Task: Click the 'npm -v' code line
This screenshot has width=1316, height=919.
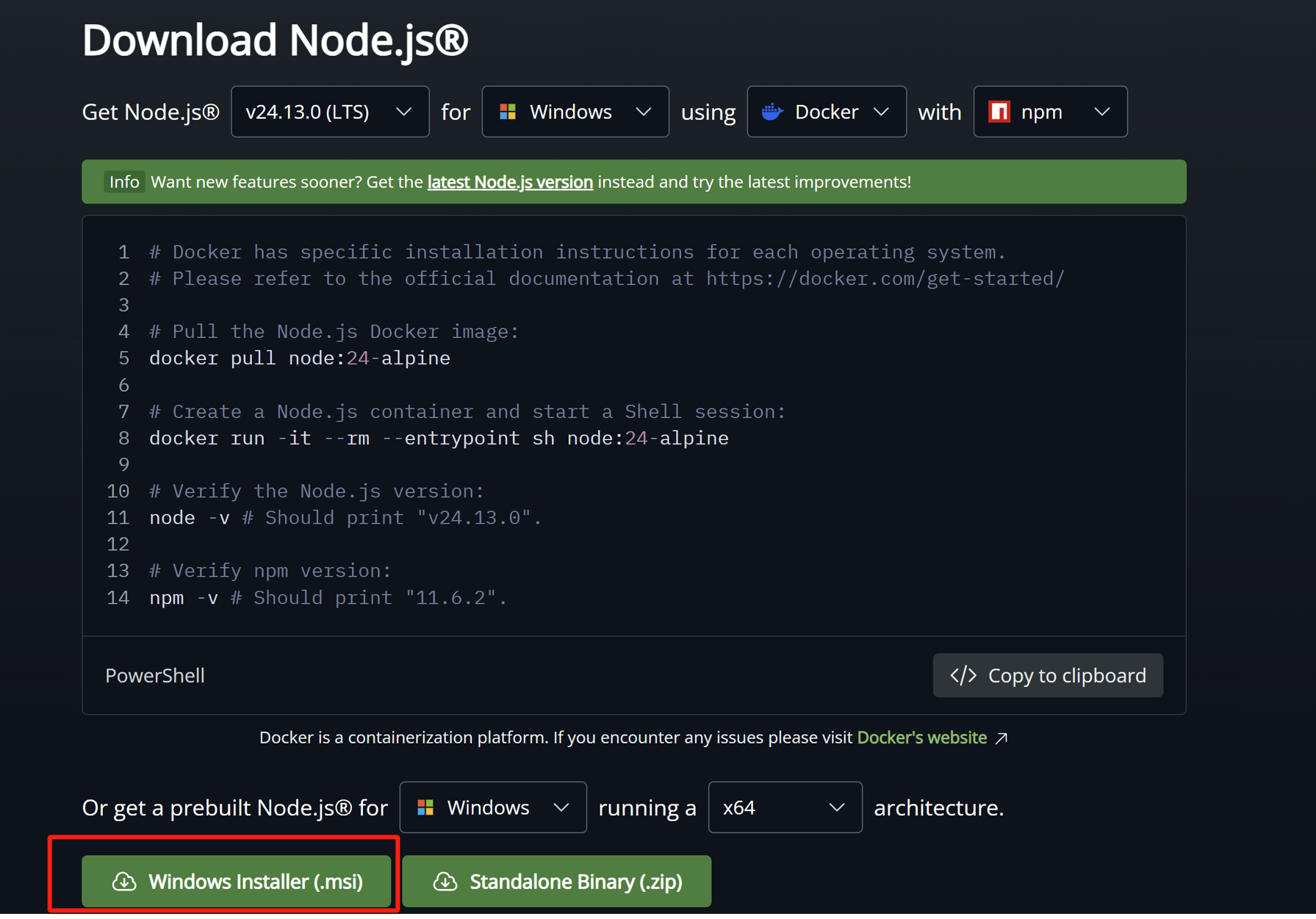Action: 328,597
